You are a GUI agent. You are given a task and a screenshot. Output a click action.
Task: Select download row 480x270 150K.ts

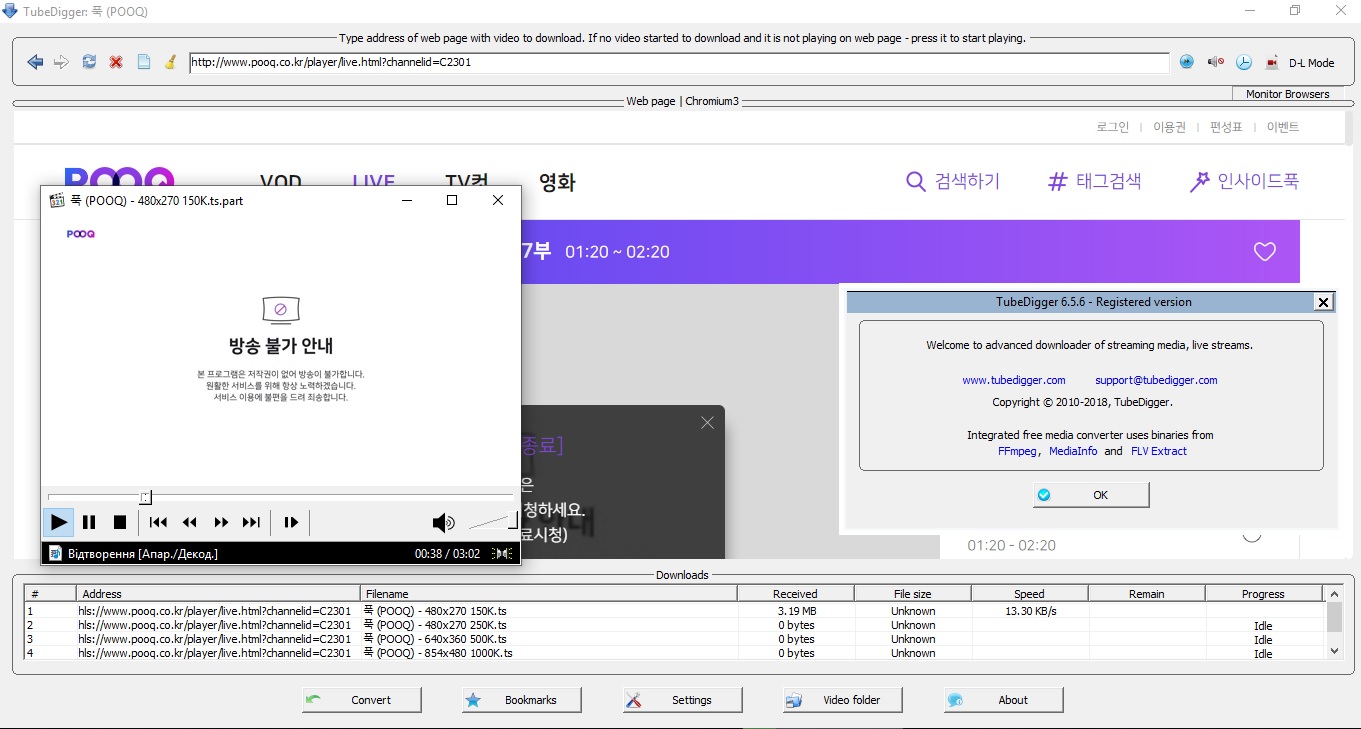pos(675,611)
